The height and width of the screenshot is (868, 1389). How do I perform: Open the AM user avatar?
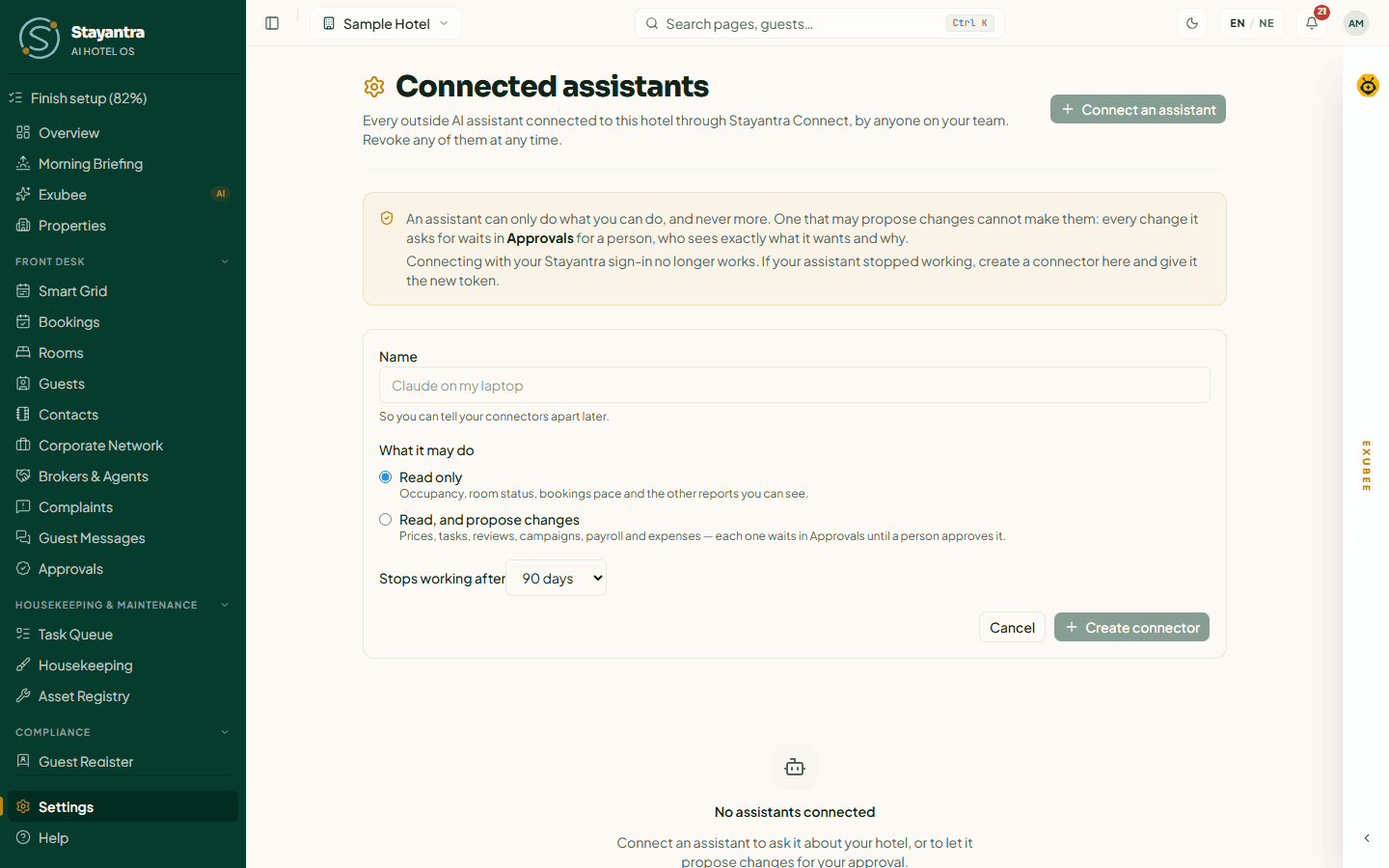[x=1356, y=23]
